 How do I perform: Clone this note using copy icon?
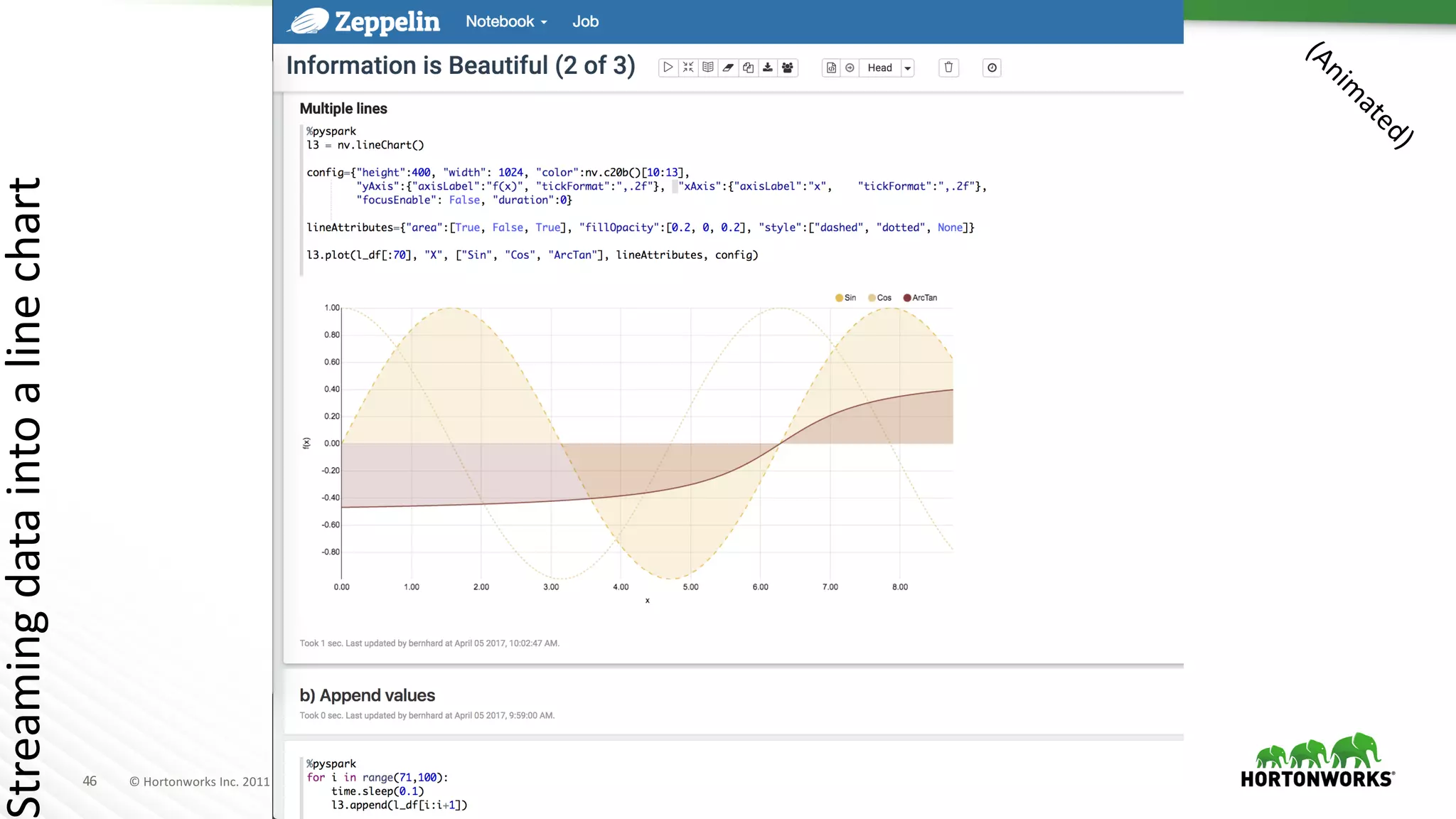(x=748, y=68)
